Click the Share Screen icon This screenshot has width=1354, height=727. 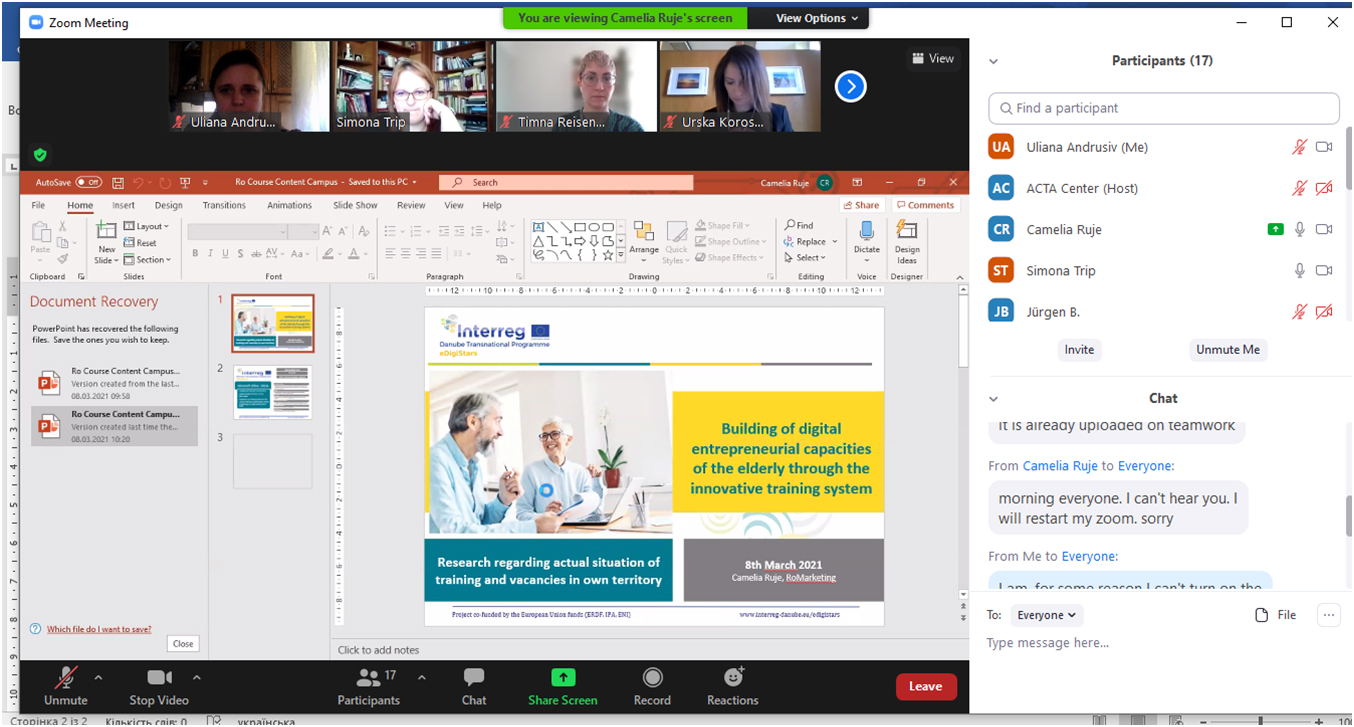click(x=563, y=678)
